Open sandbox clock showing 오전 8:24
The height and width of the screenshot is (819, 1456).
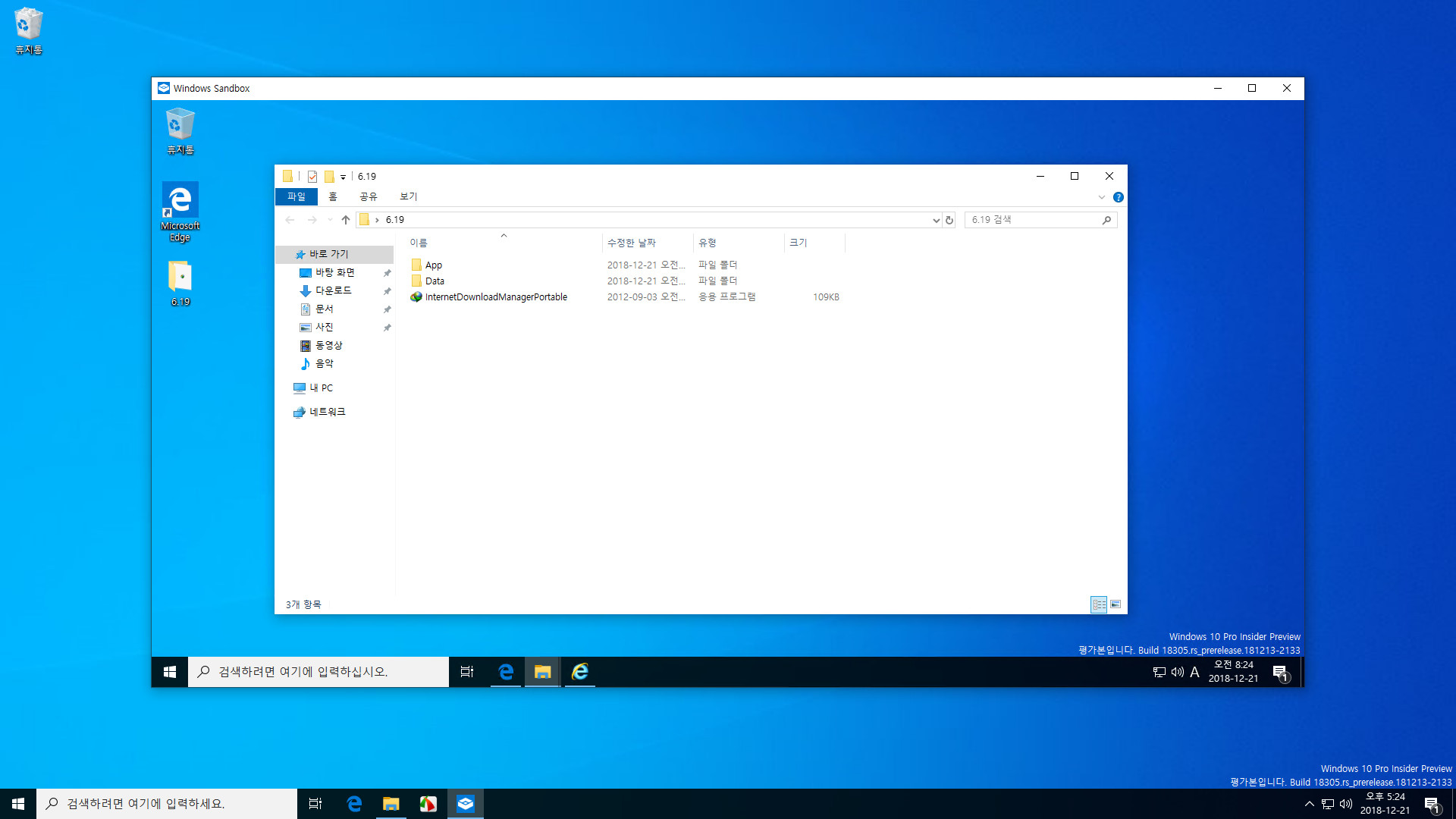(x=1233, y=672)
